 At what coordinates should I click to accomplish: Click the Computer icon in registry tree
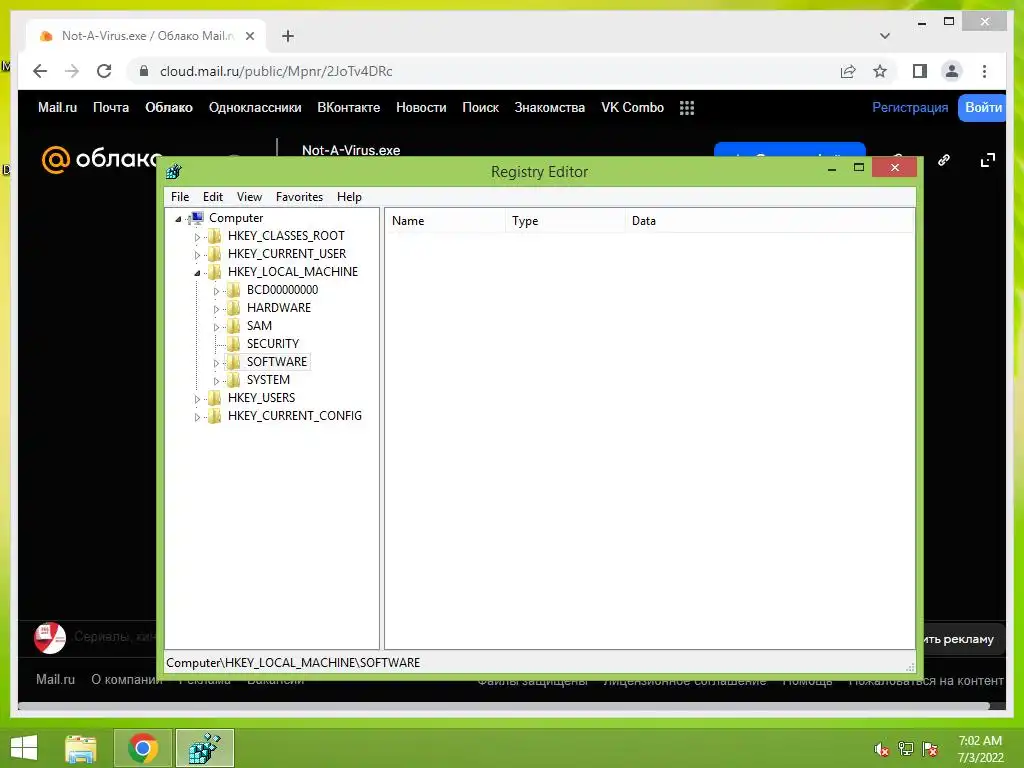[197, 217]
